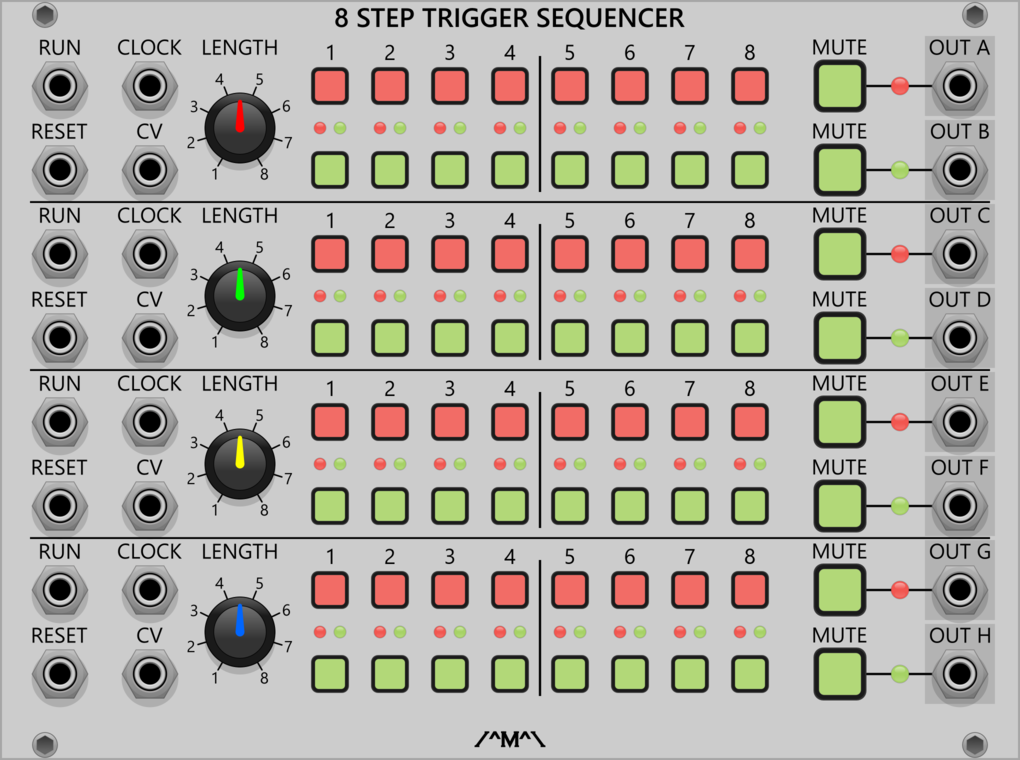Click the red LENGTH knob
The height and width of the screenshot is (760, 1020).
pos(239,127)
